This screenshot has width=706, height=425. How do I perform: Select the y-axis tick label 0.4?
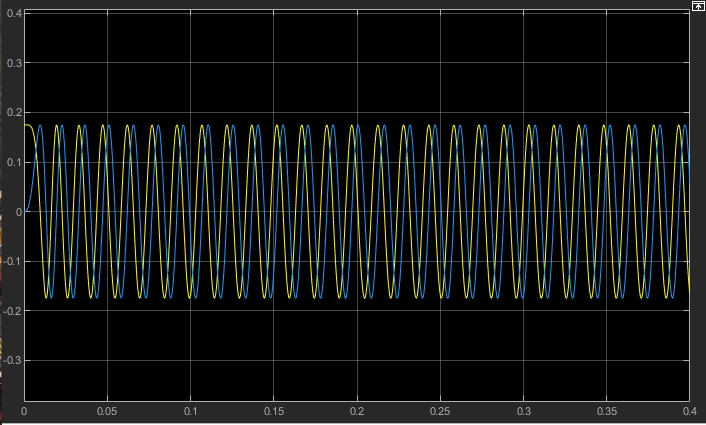click(14, 13)
